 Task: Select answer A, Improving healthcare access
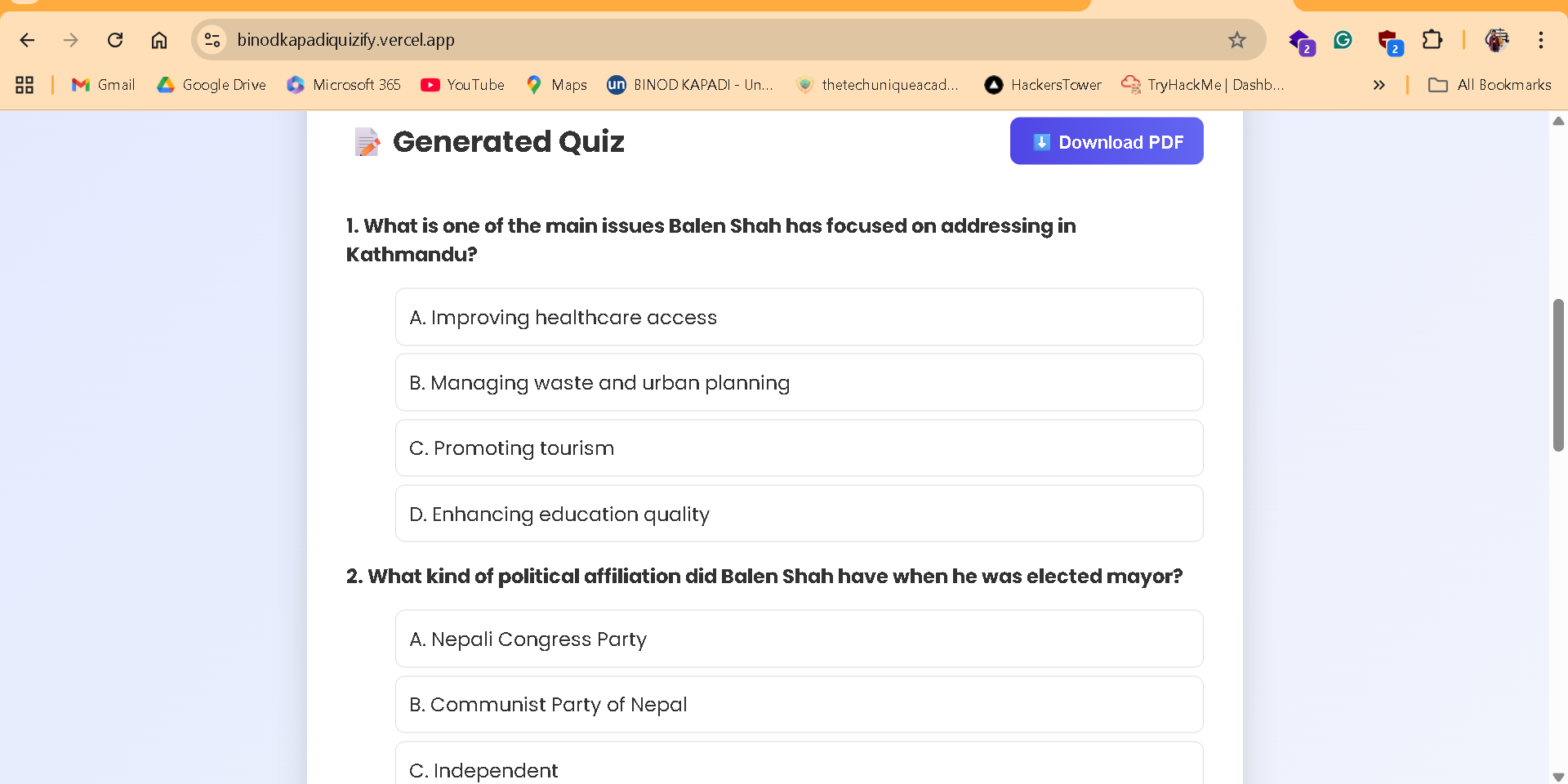799,317
